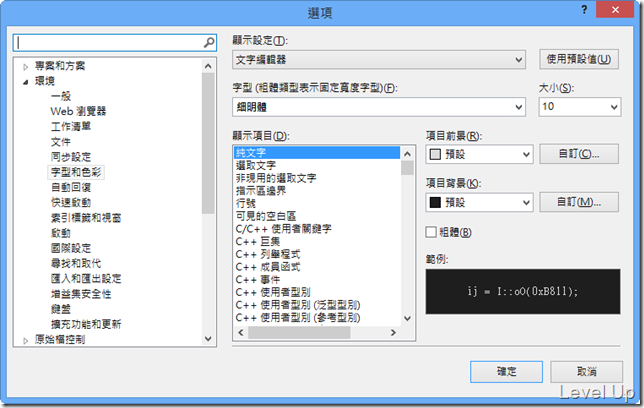Viewport: 644px width, 408px height.
Task: Close the 選項 dialog
Action: (614, 10)
